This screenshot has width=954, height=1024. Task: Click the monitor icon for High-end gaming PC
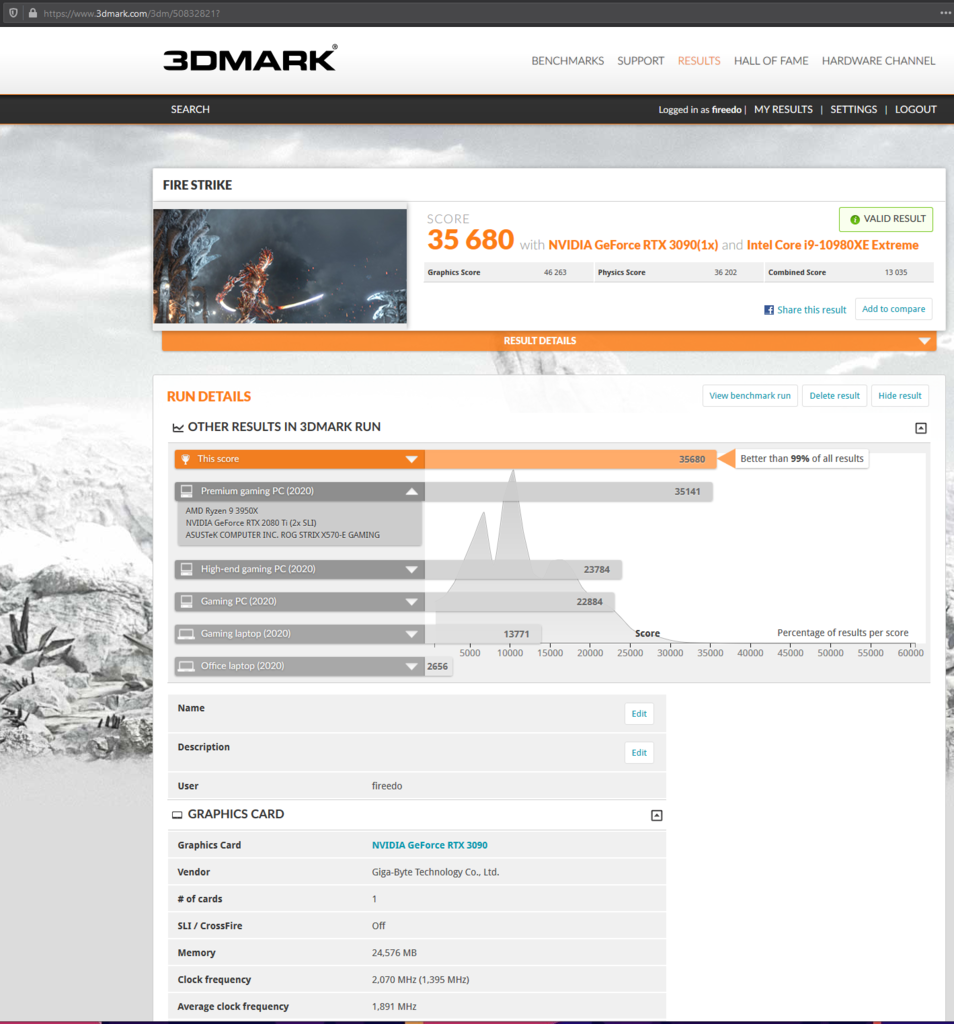point(187,569)
